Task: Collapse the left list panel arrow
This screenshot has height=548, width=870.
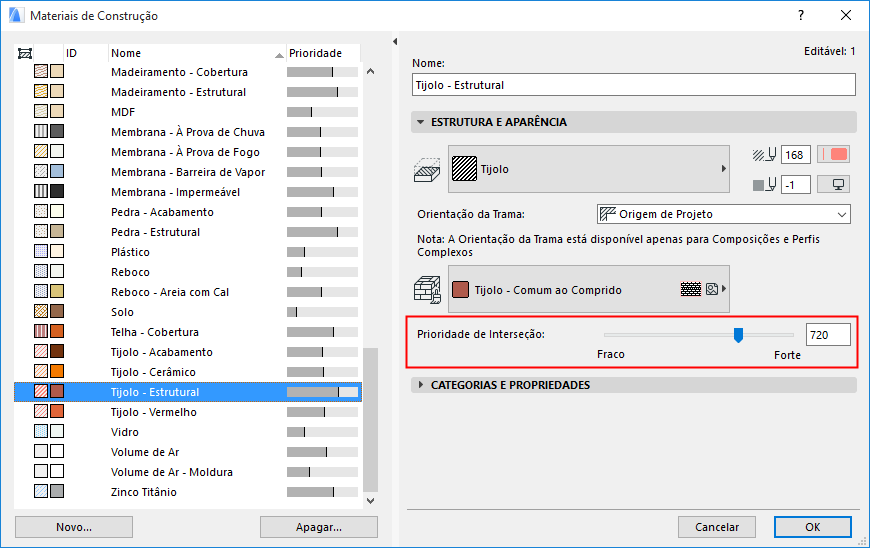Action: pos(395,42)
